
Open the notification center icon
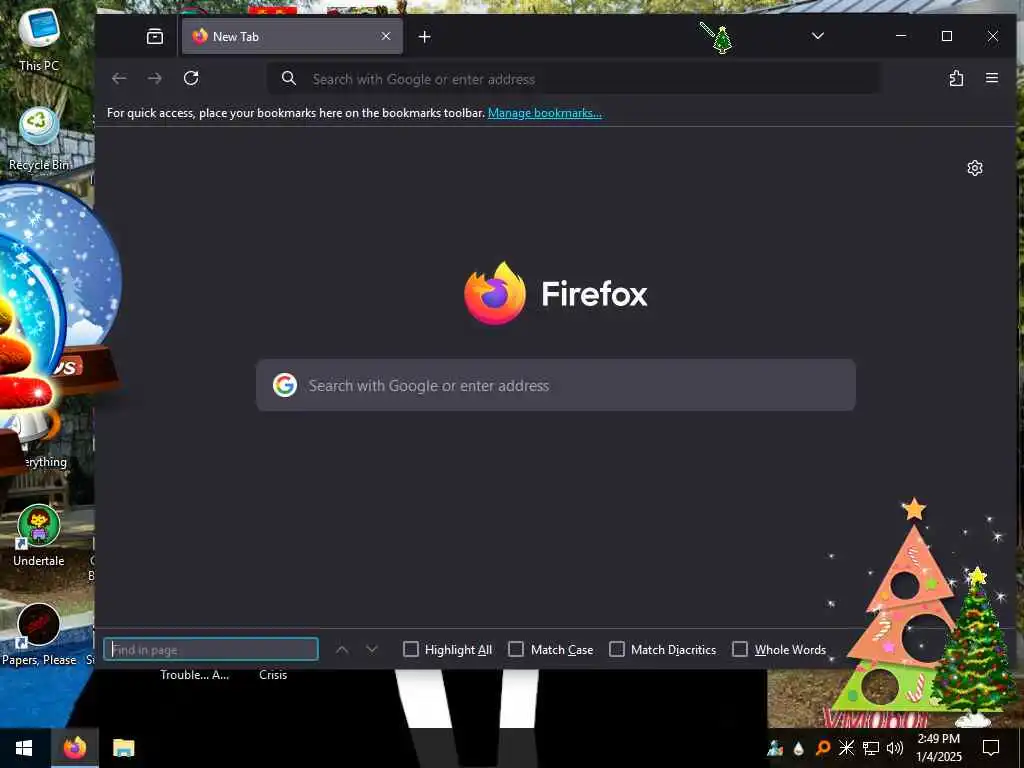(x=991, y=748)
